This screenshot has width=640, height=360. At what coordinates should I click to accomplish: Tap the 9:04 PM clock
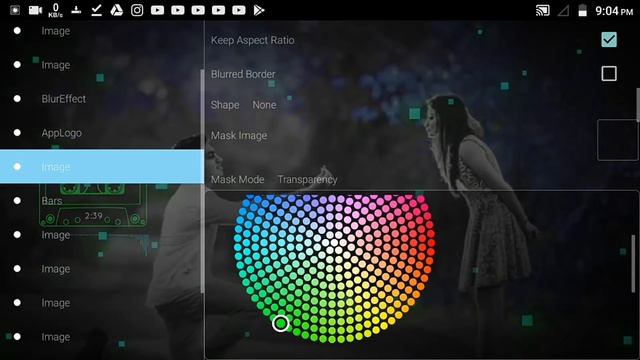[x=614, y=11]
